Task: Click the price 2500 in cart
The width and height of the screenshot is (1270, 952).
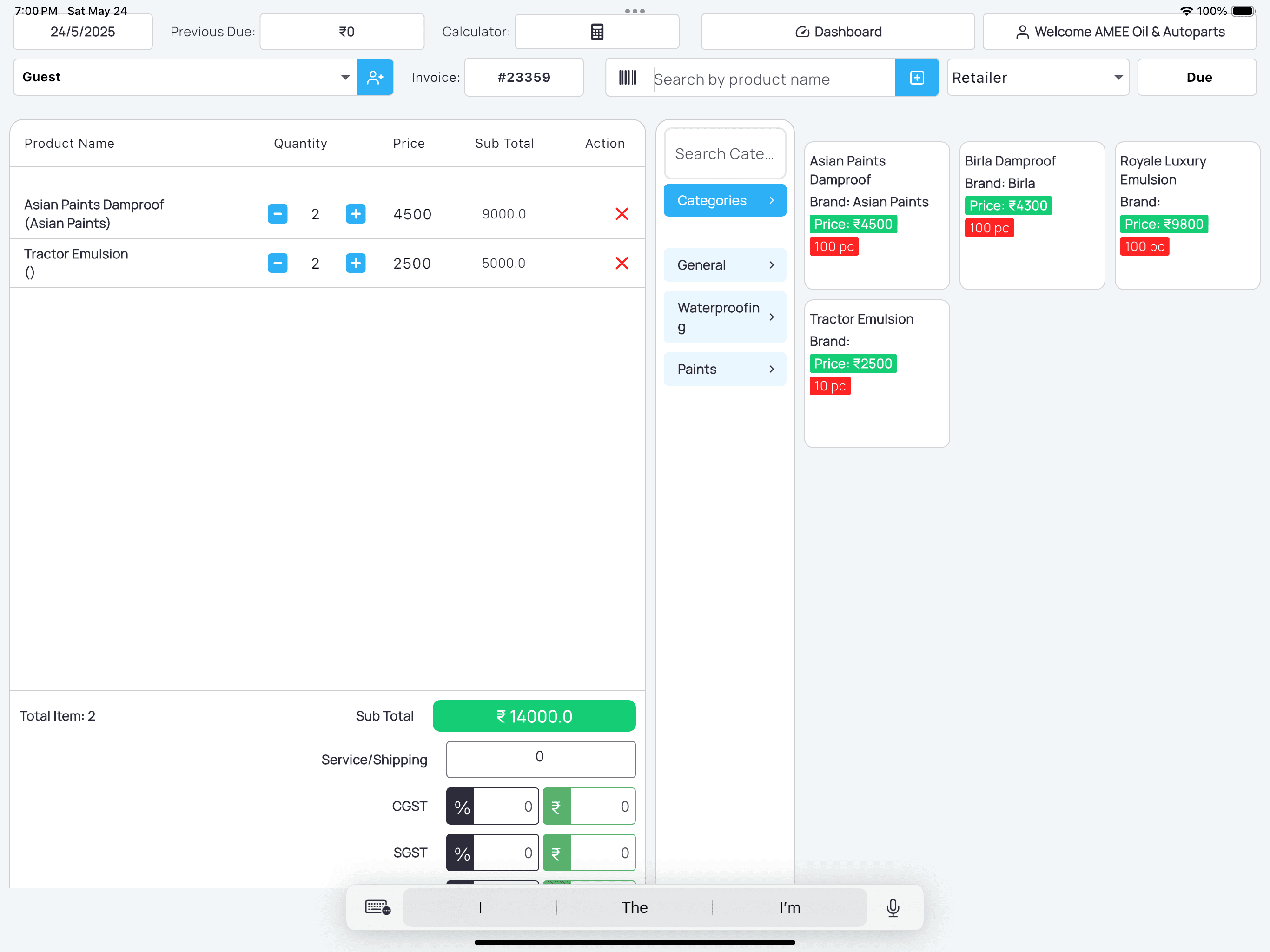Action: tap(412, 264)
